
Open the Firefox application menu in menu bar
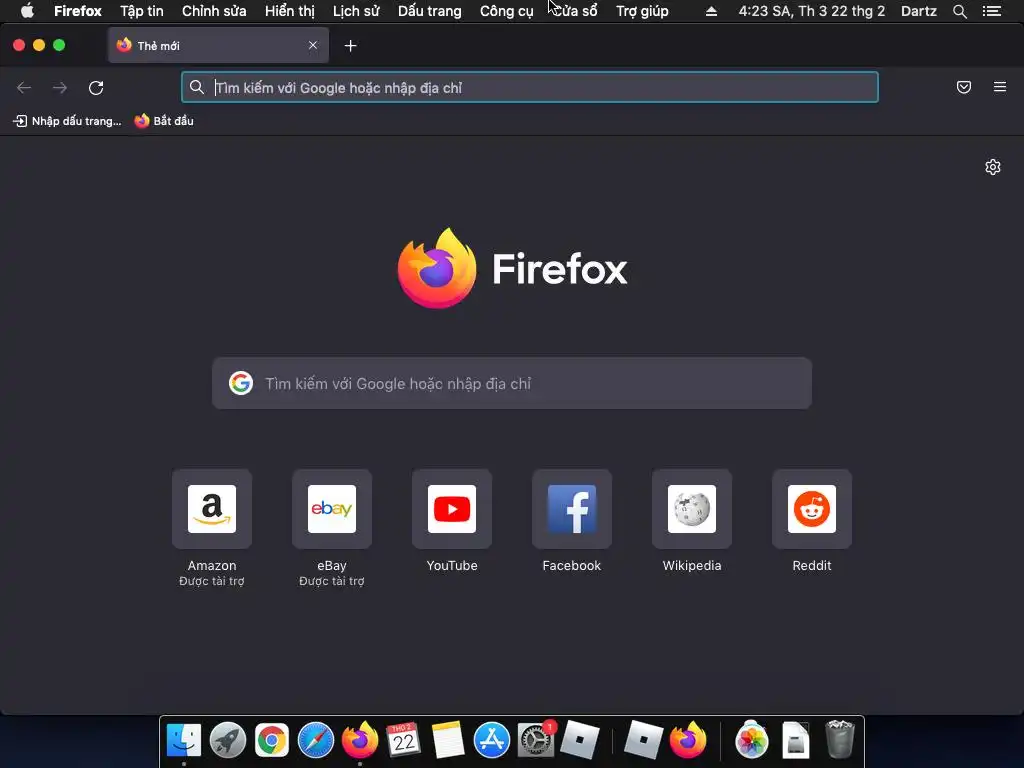click(78, 11)
